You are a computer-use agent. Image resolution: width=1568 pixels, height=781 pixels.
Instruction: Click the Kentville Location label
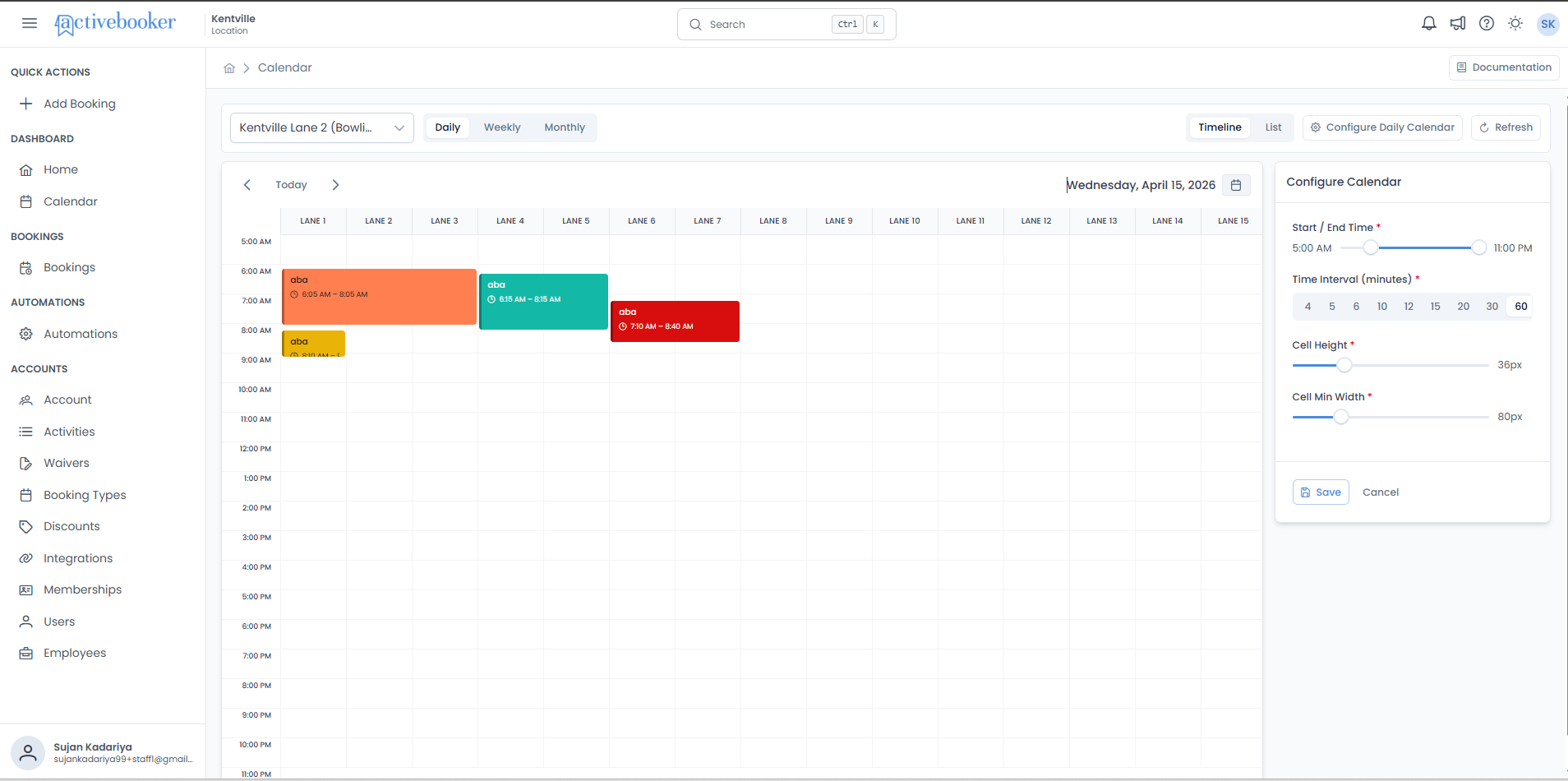pos(233,24)
